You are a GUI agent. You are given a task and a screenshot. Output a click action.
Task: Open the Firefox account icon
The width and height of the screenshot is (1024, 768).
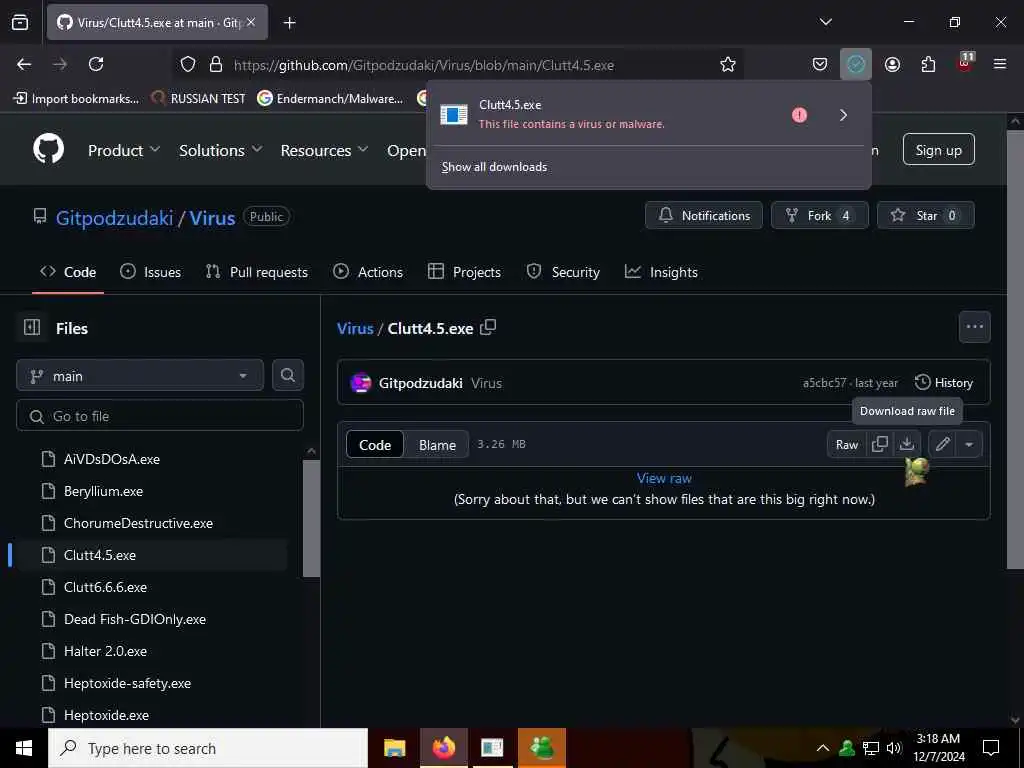892,64
